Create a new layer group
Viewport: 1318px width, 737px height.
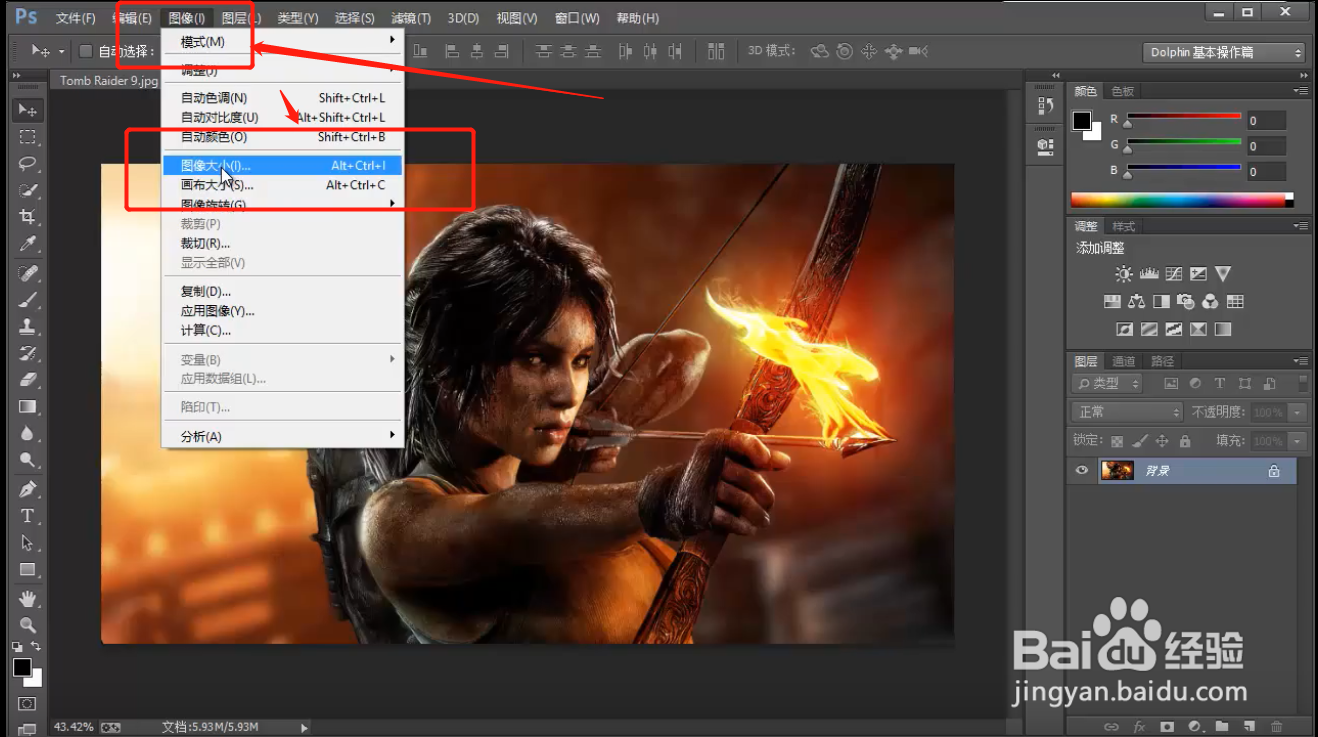click(1222, 726)
